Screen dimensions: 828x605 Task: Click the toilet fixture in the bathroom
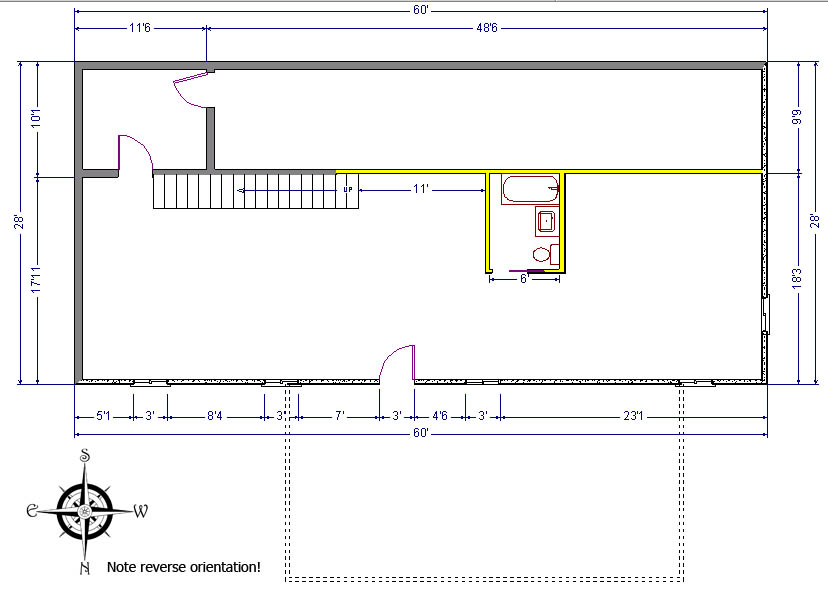tap(543, 254)
